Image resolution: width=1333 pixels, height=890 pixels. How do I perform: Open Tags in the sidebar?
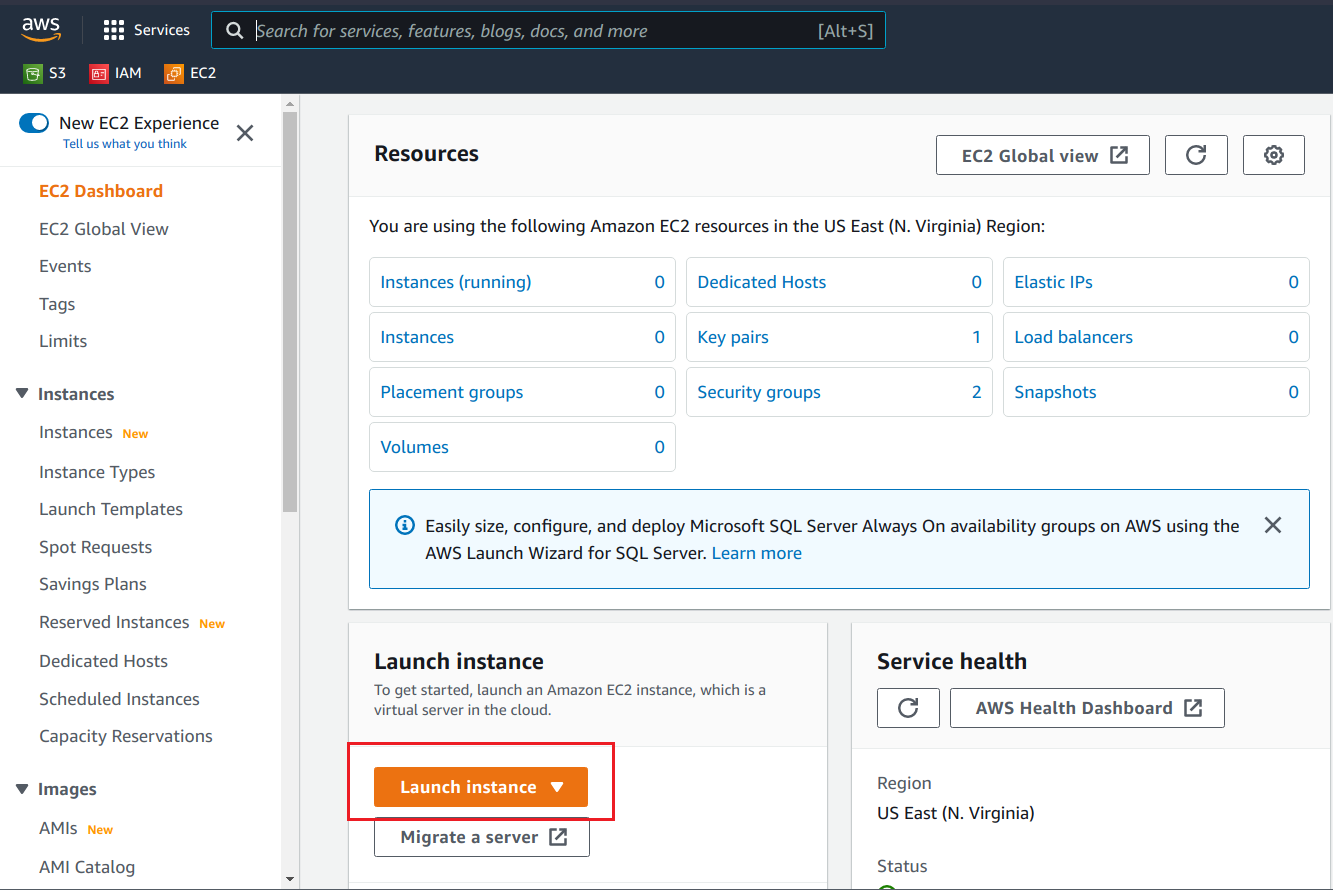(57, 304)
